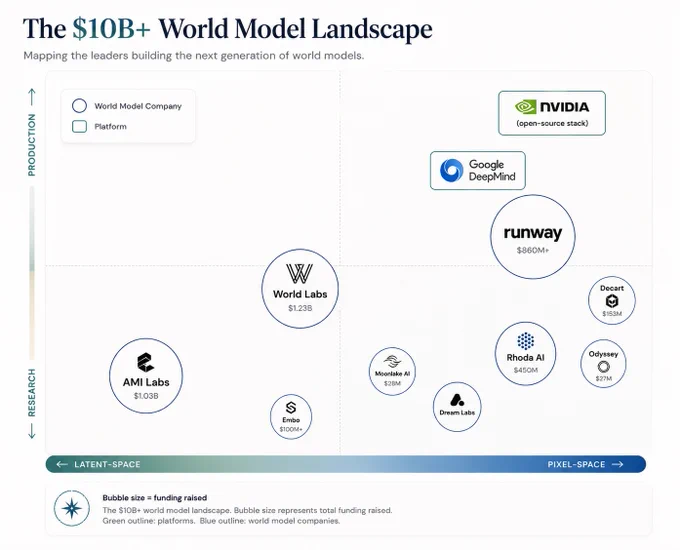
Task: Click the down arrow below RESEARCH
Action: tap(32, 431)
